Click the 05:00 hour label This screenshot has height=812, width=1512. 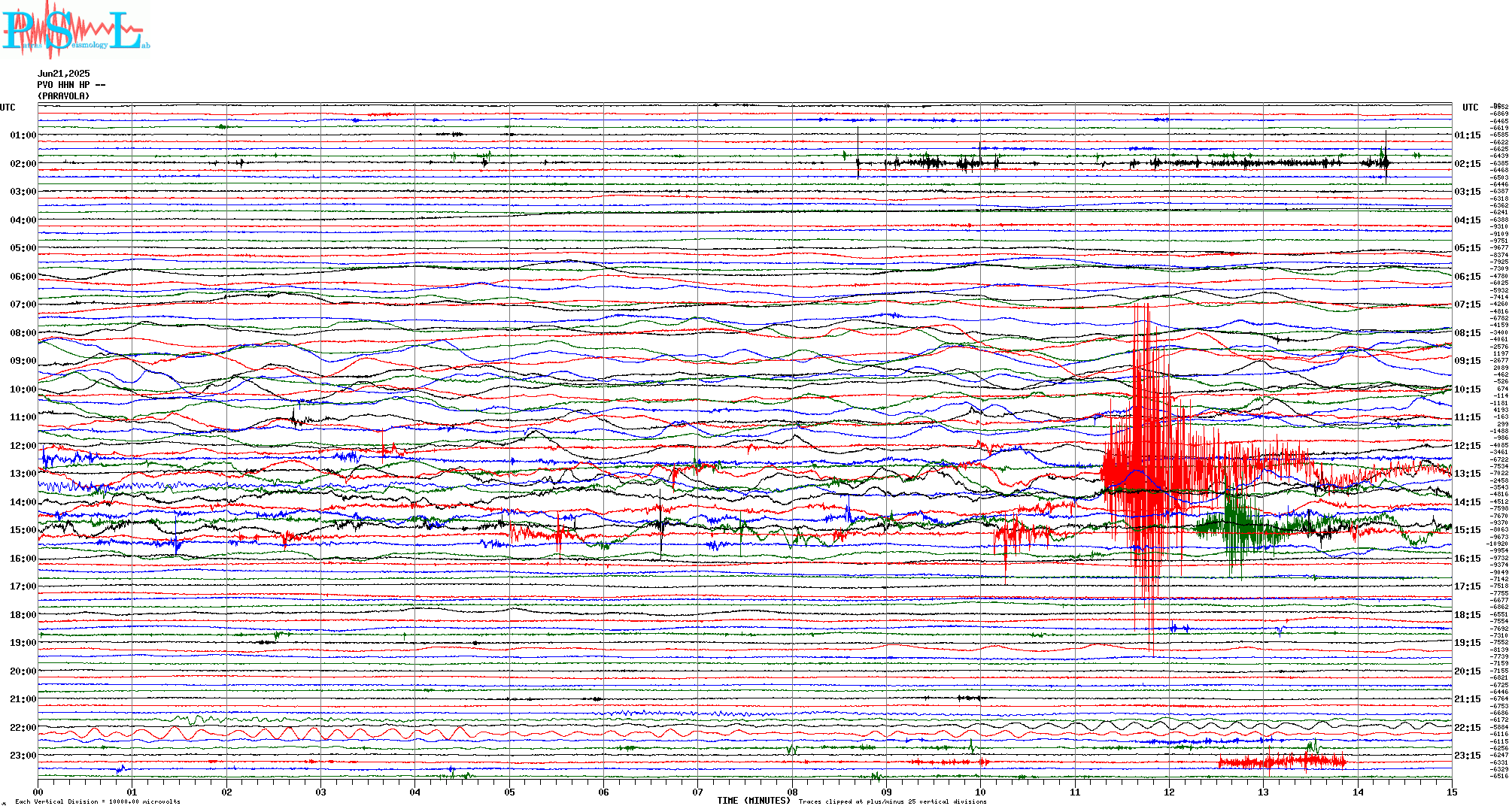click(x=23, y=248)
